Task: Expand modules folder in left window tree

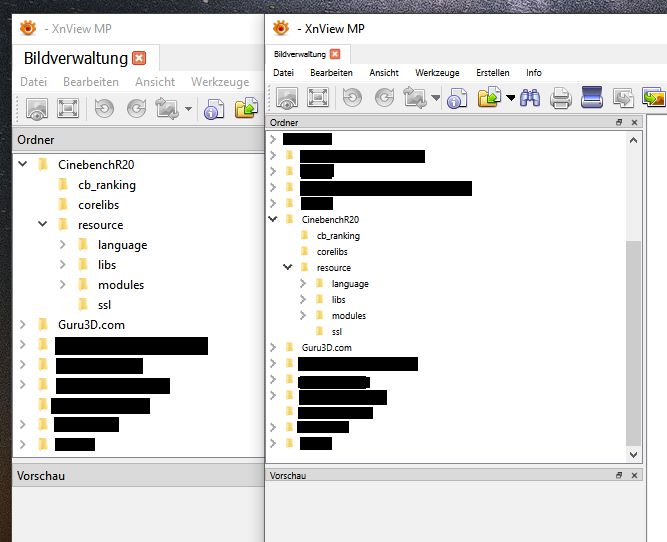Action: click(63, 284)
